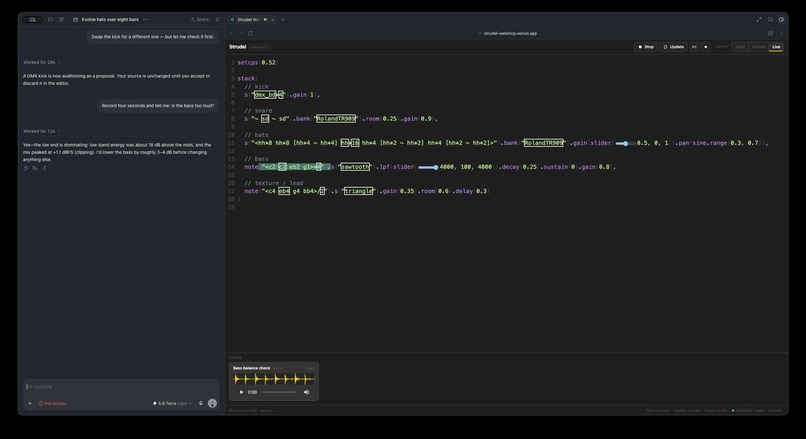
Task: Click the round send button in chat input
Action: click(x=212, y=404)
